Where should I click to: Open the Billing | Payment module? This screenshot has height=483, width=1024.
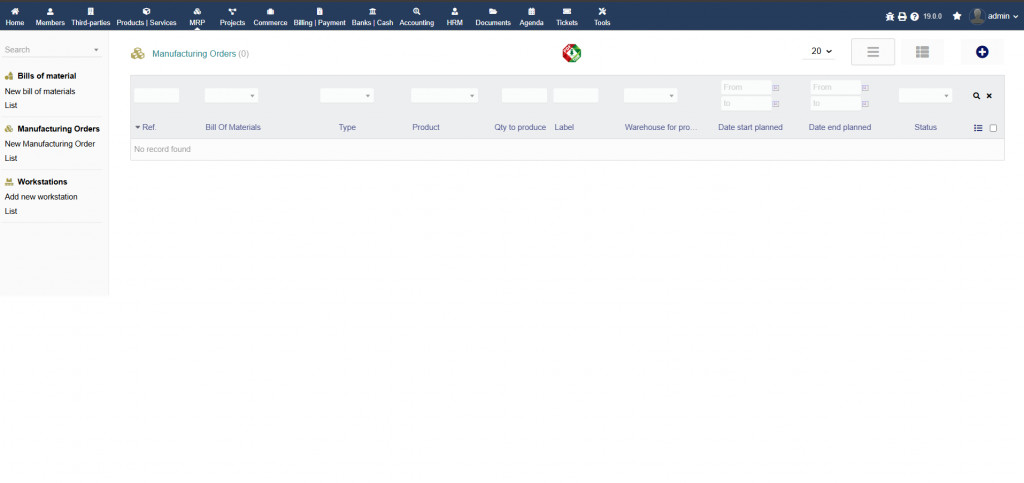pos(319,16)
